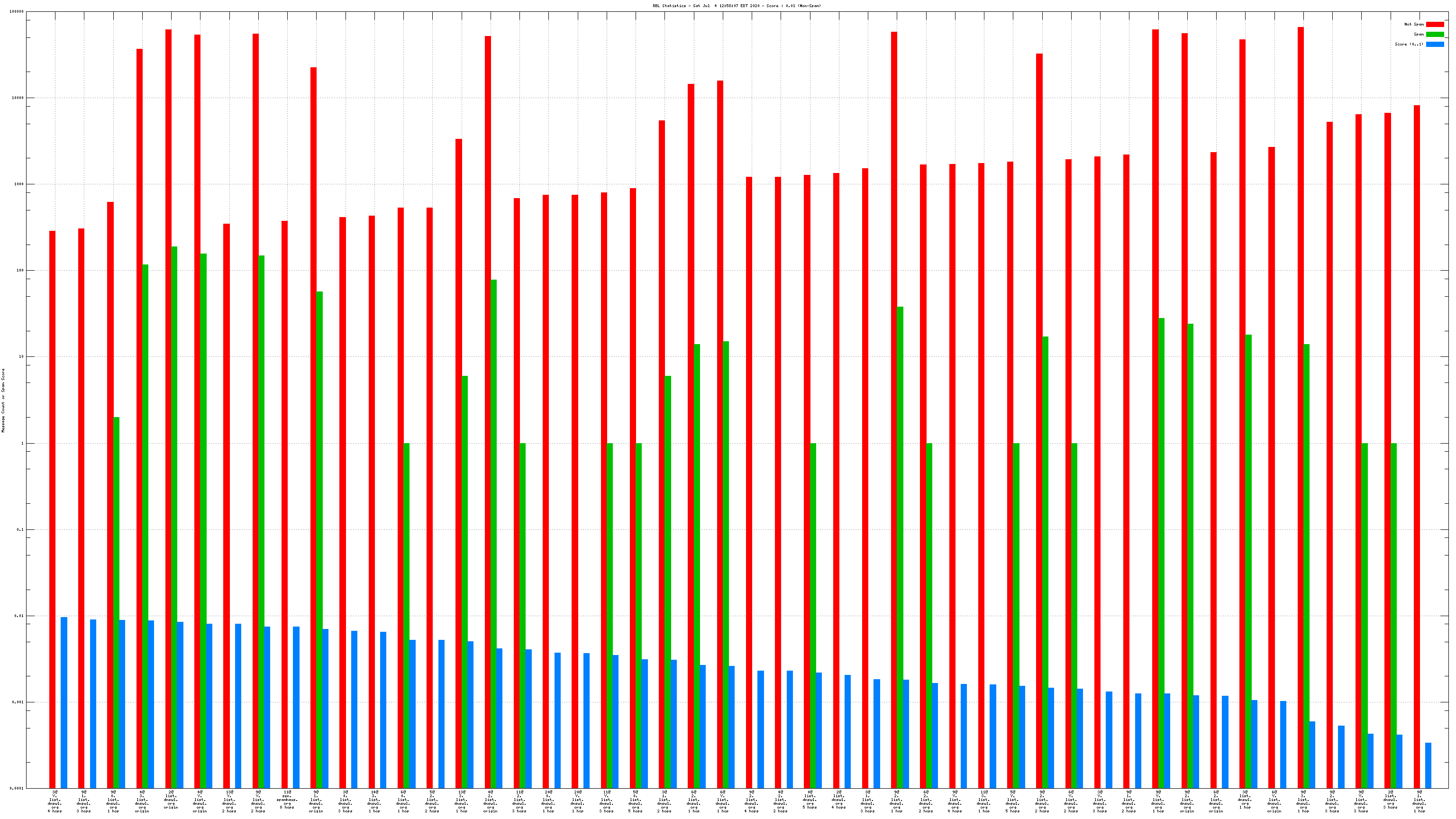Click the 'Score (0..1)' legend text

point(1409,44)
